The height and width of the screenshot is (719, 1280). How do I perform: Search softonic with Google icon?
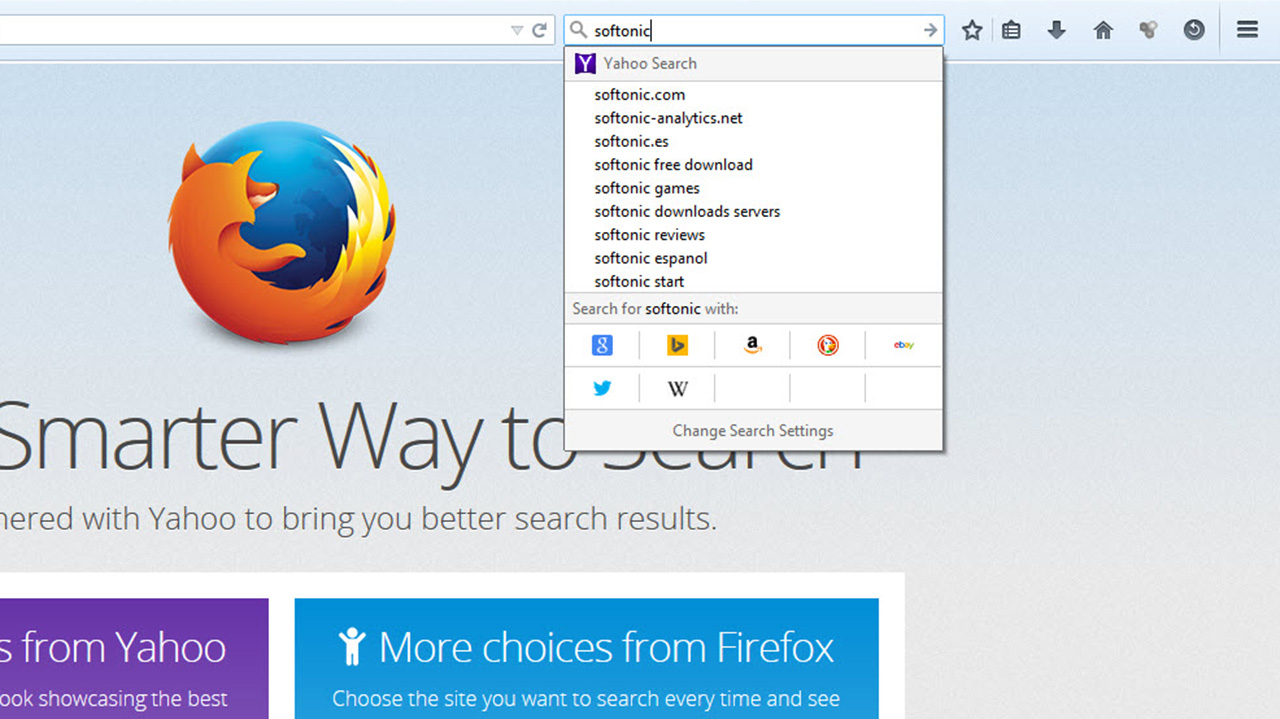(602, 345)
